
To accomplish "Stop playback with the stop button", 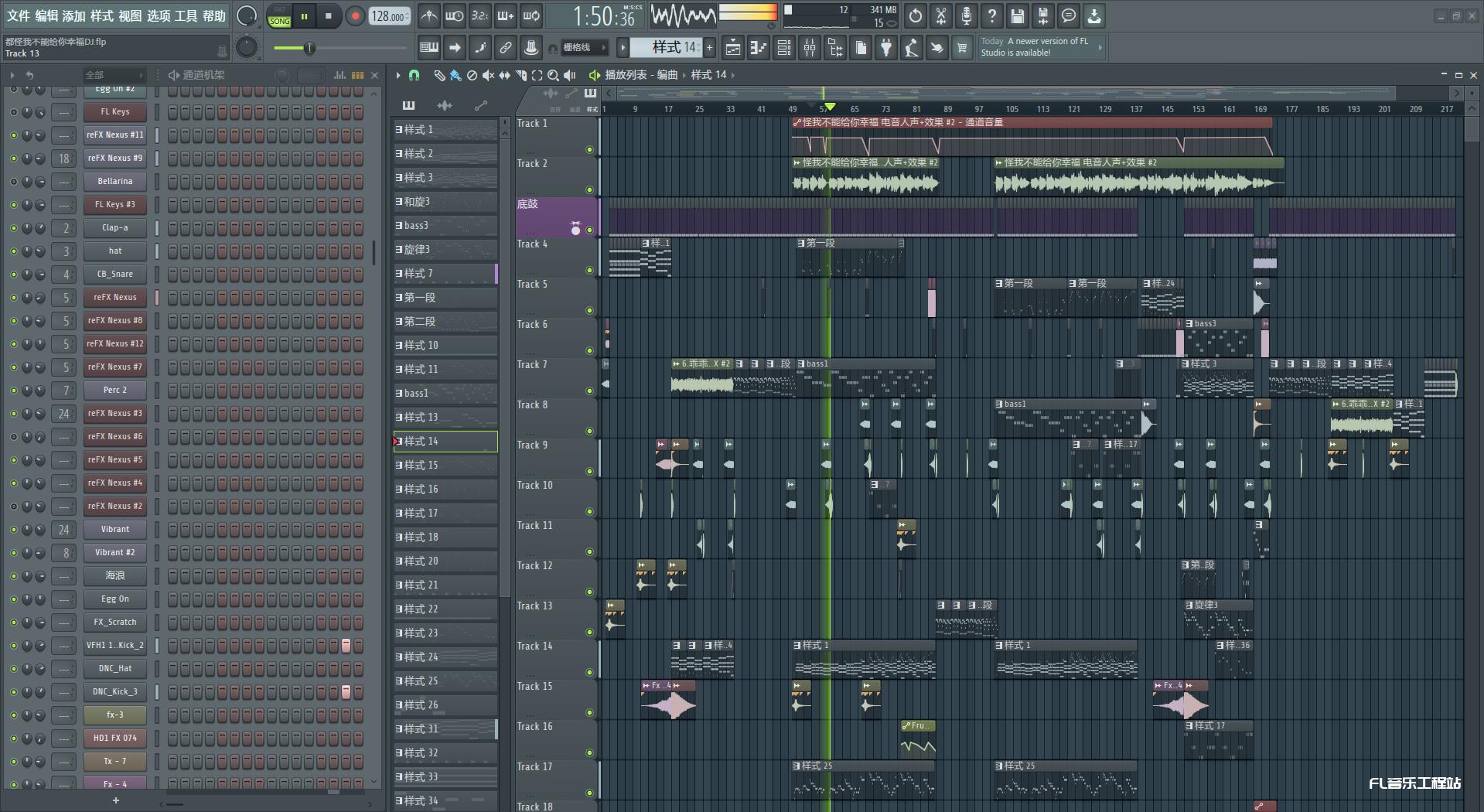I will point(329,16).
